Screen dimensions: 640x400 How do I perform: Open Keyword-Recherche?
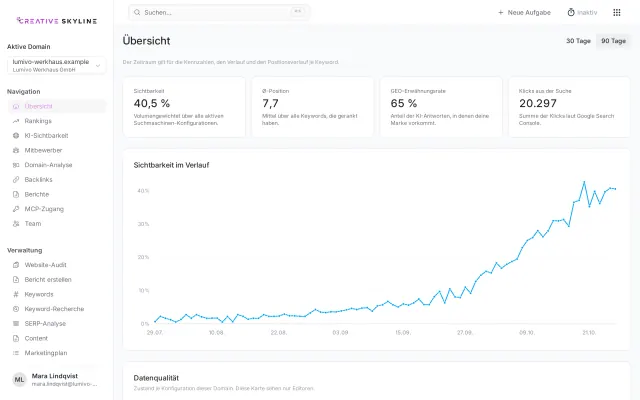click(57, 309)
